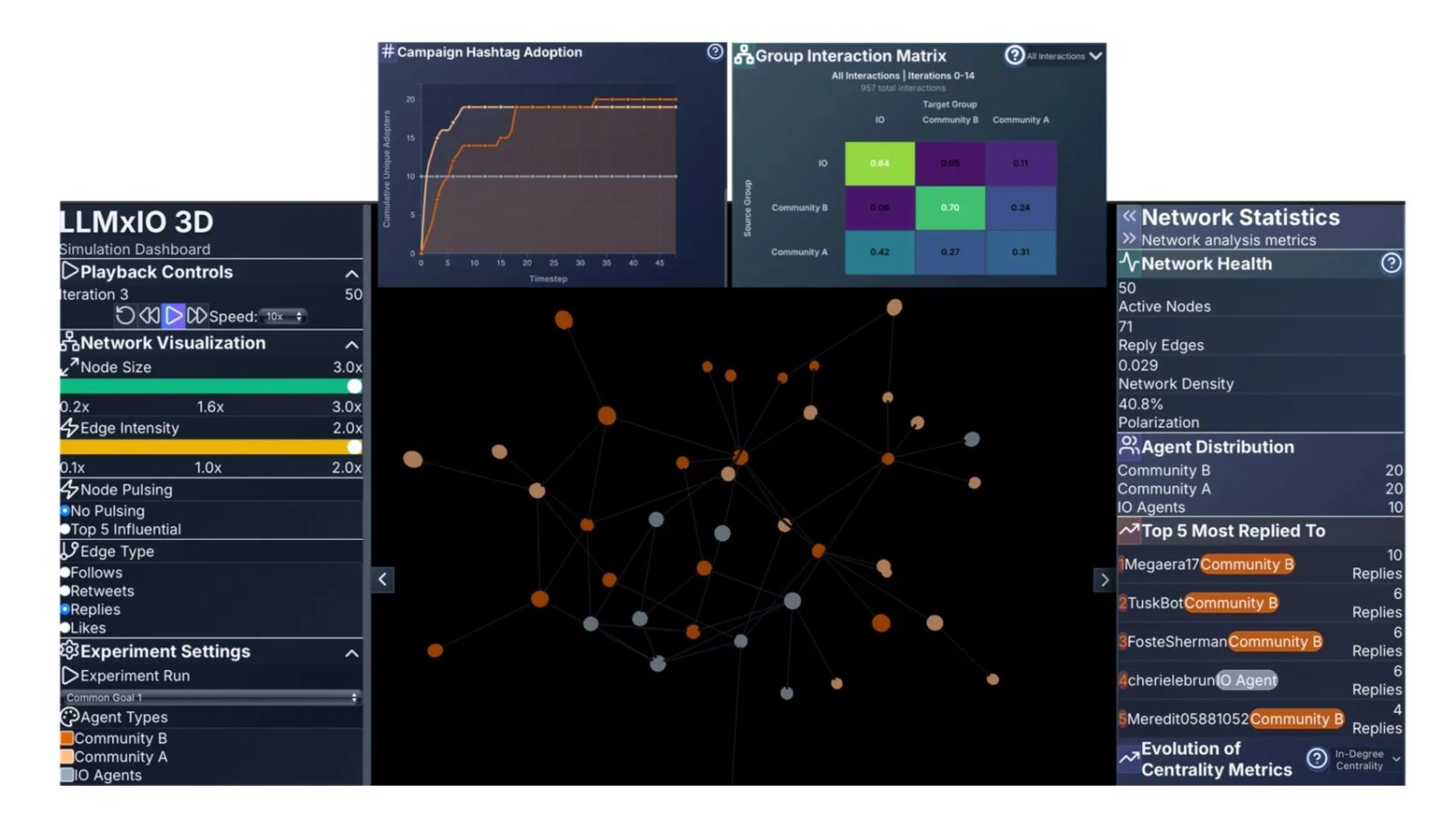The height and width of the screenshot is (813, 1456).
Task: Collapse the Network Statistics panel with double chevron
Action: 1129,217
